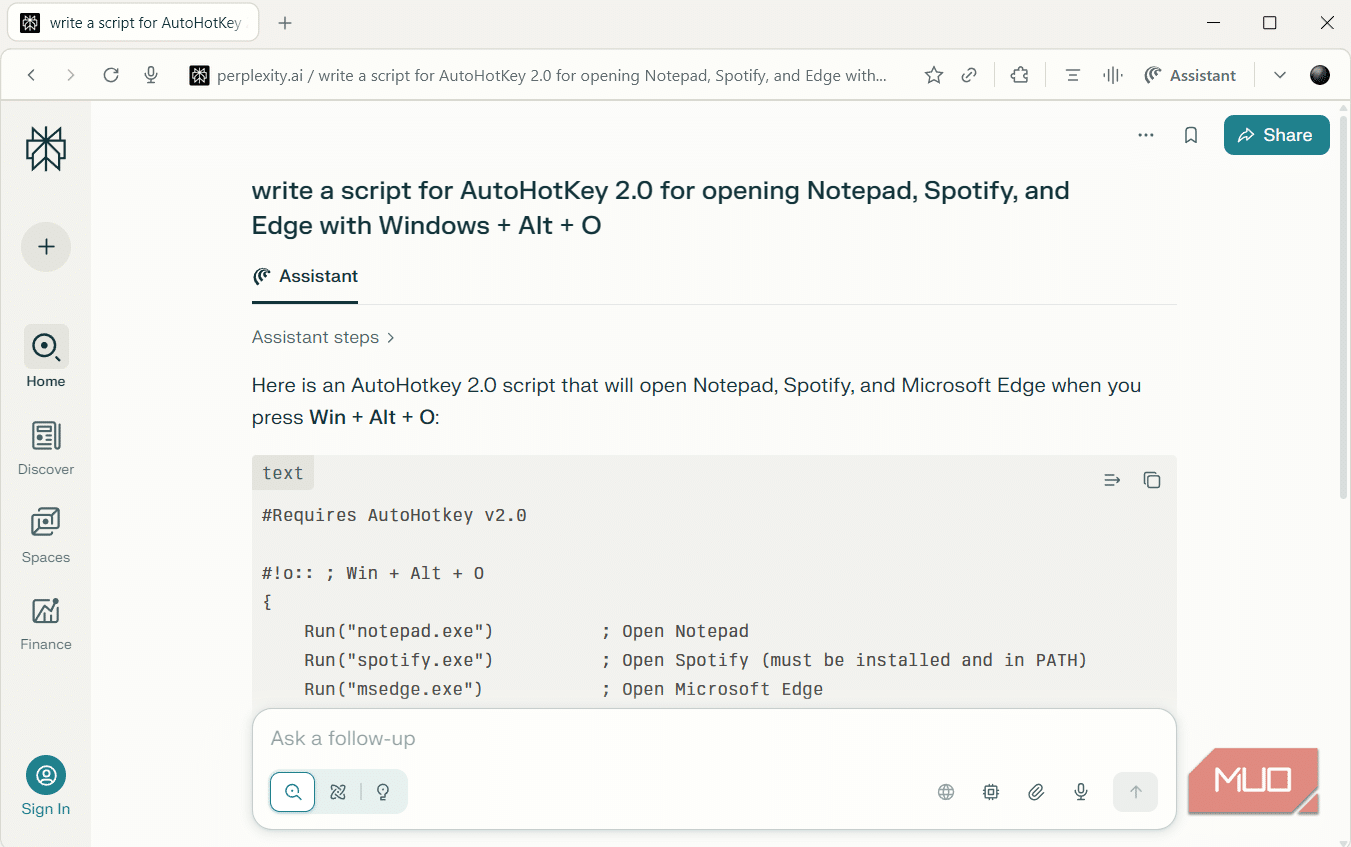Go back to the previous page

tap(32, 75)
